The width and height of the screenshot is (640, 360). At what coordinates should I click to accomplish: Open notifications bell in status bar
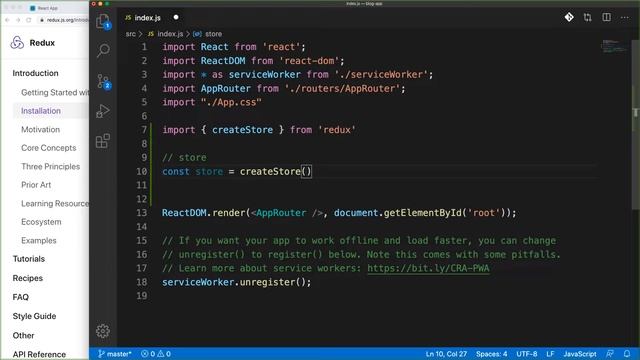click(627, 354)
